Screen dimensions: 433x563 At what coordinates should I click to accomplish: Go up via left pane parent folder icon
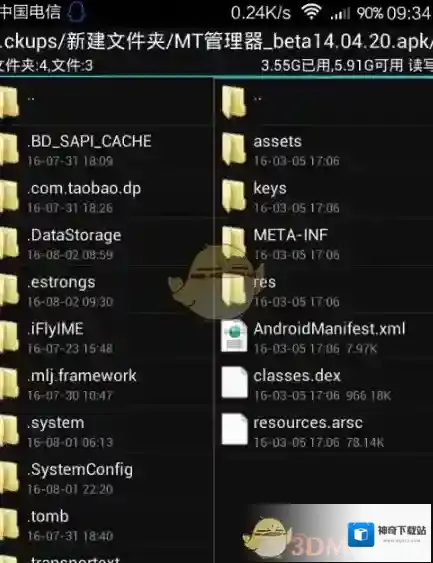9,102
